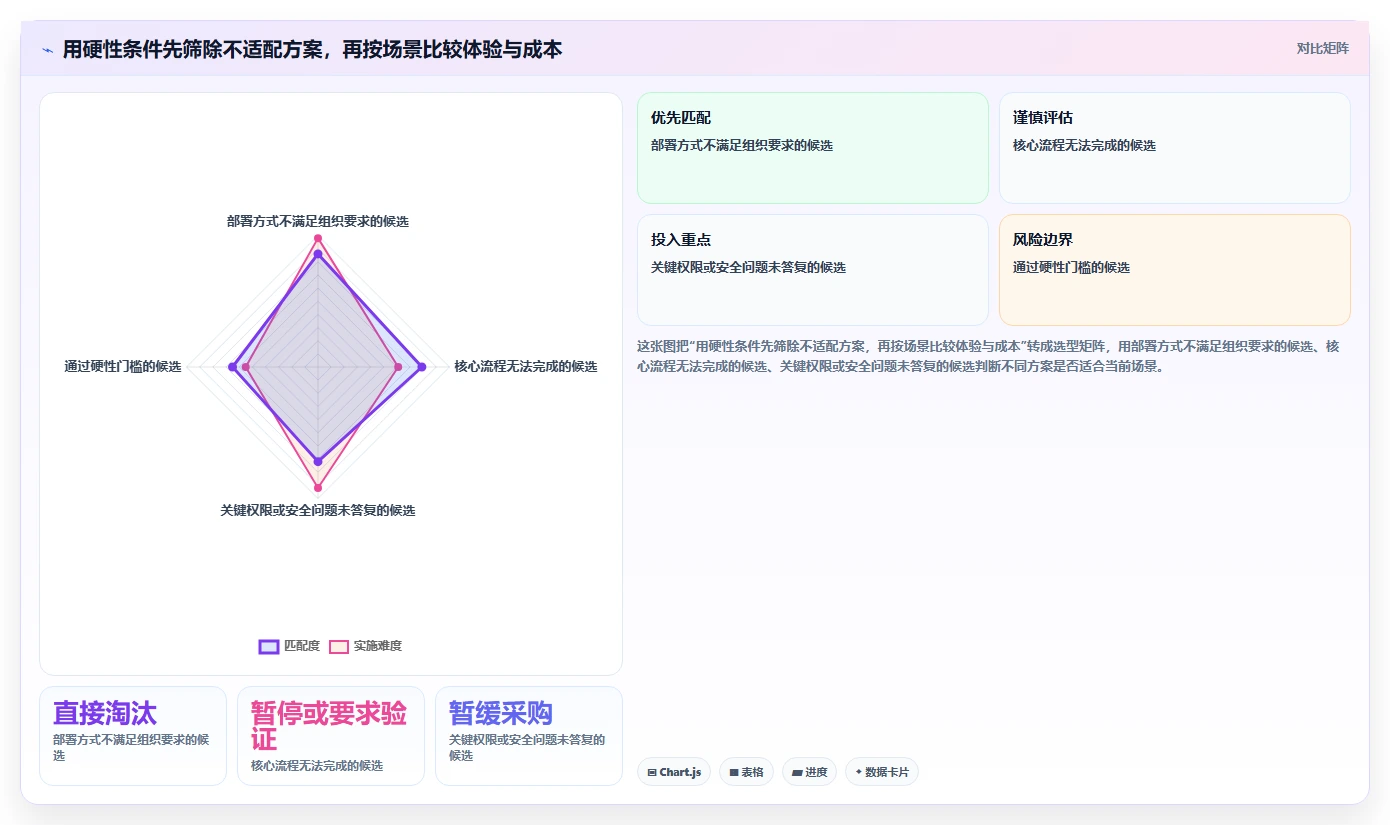Click 核心流程无法完成的候选 text in 谨慎评估 card

[1084, 145]
